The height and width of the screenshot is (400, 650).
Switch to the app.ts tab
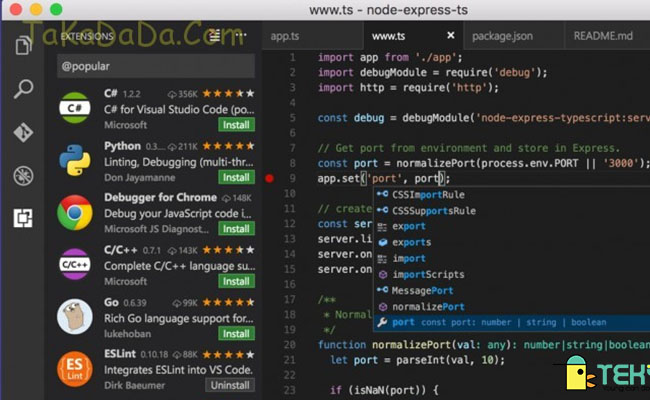coord(285,36)
